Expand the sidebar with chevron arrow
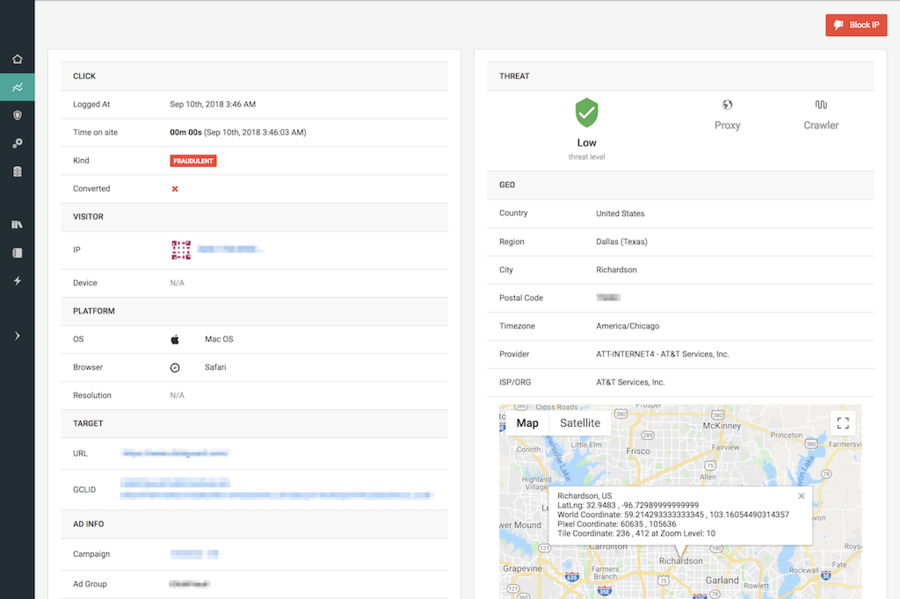 (x=17, y=336)
